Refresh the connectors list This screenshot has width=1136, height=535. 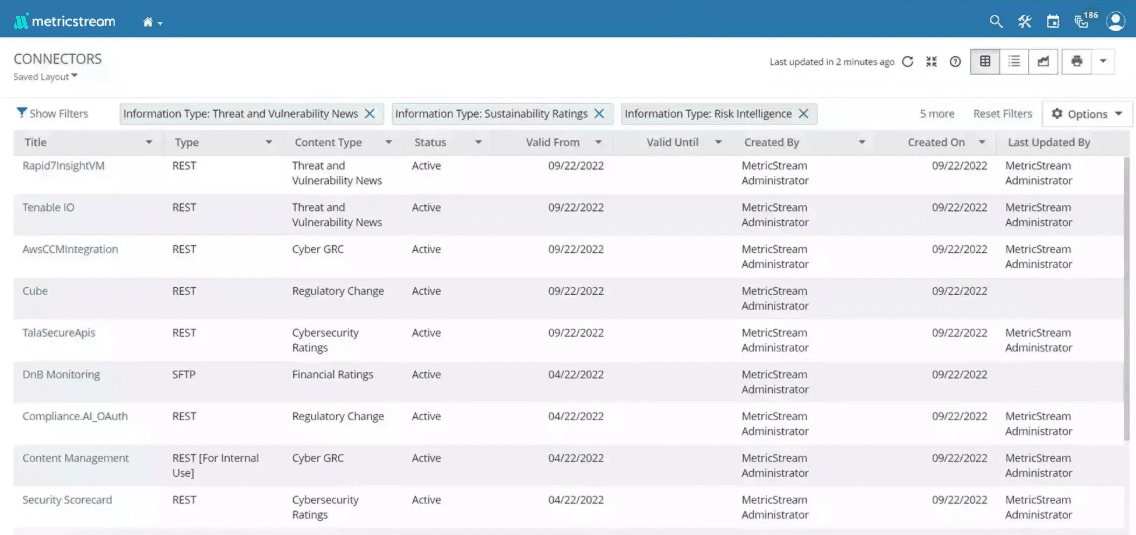(907, 62)
